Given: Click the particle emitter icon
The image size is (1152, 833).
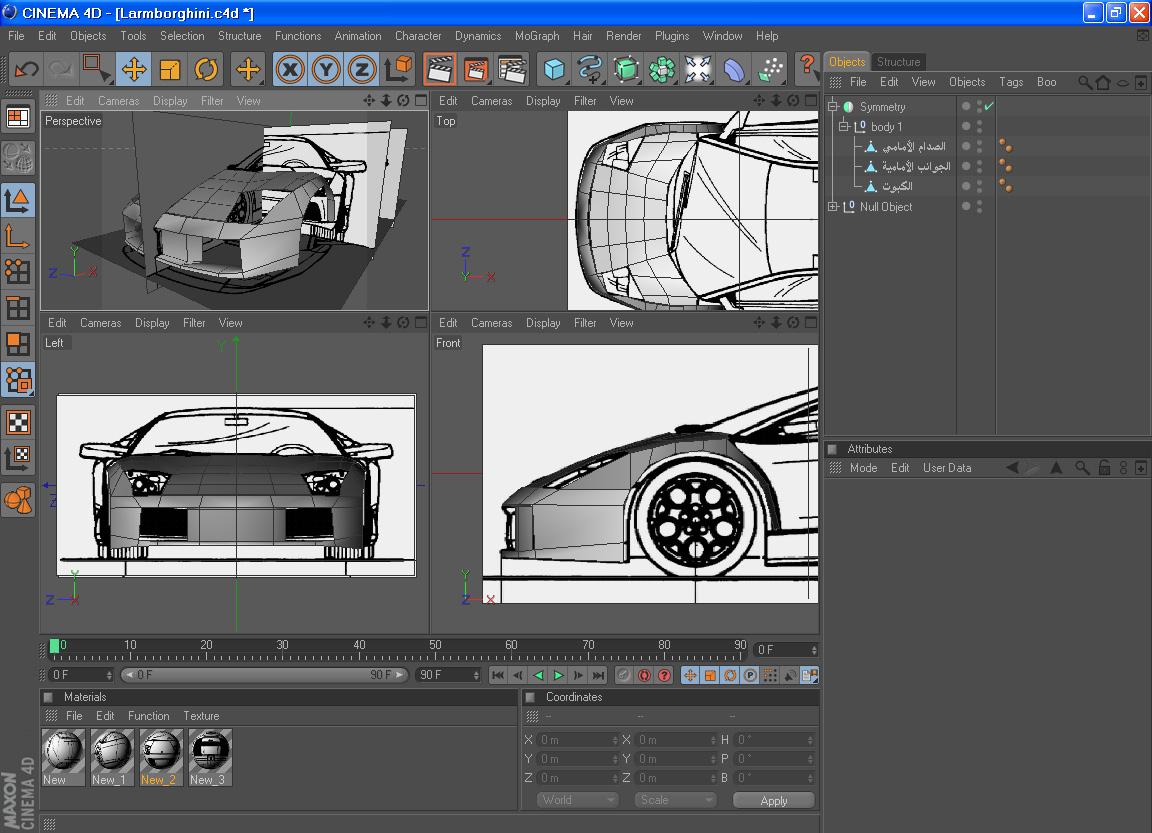Looking at the screenshot, I should tap(770, 70).
